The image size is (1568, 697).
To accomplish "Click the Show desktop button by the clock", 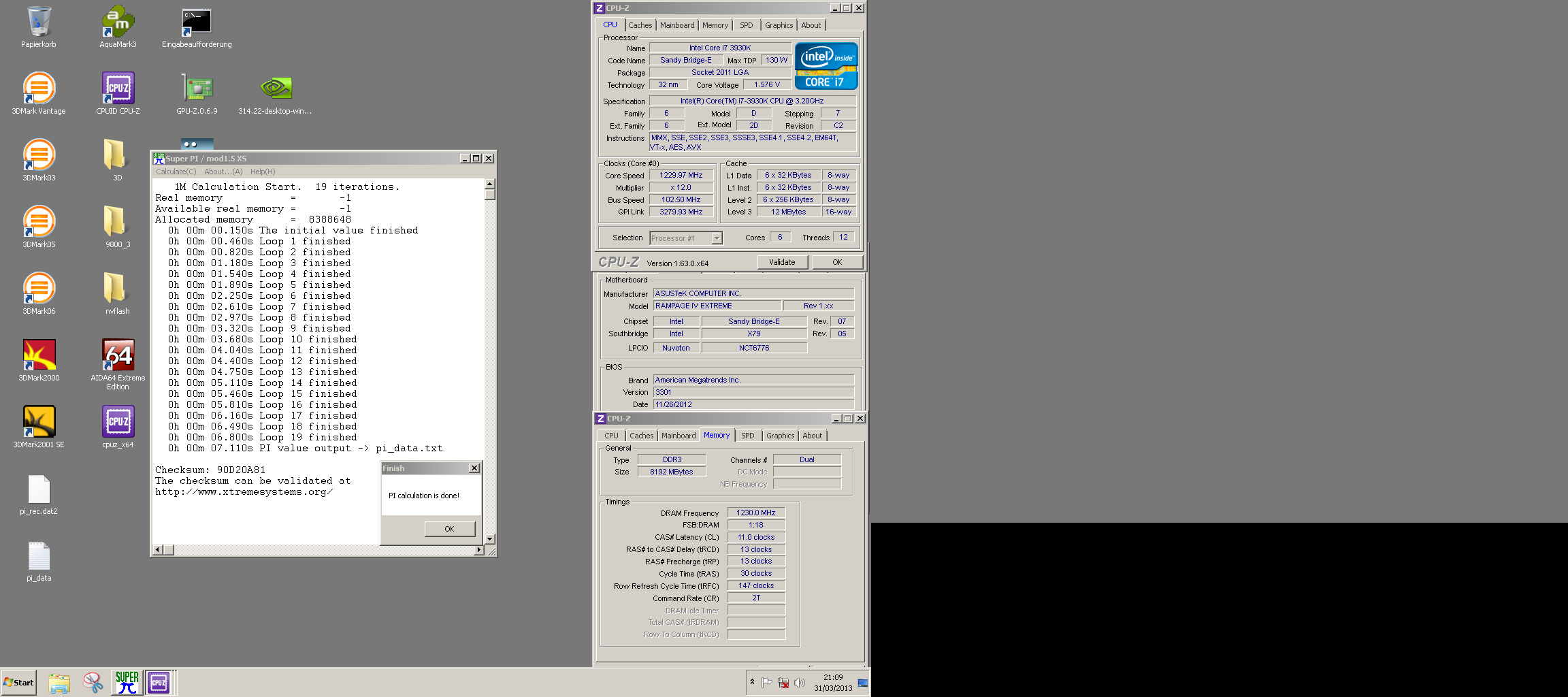I will pyautogui.click(x=863, y=683).
